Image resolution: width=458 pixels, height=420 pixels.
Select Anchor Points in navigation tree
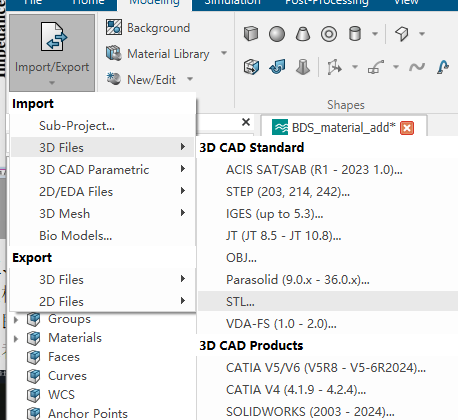[88, 413]
